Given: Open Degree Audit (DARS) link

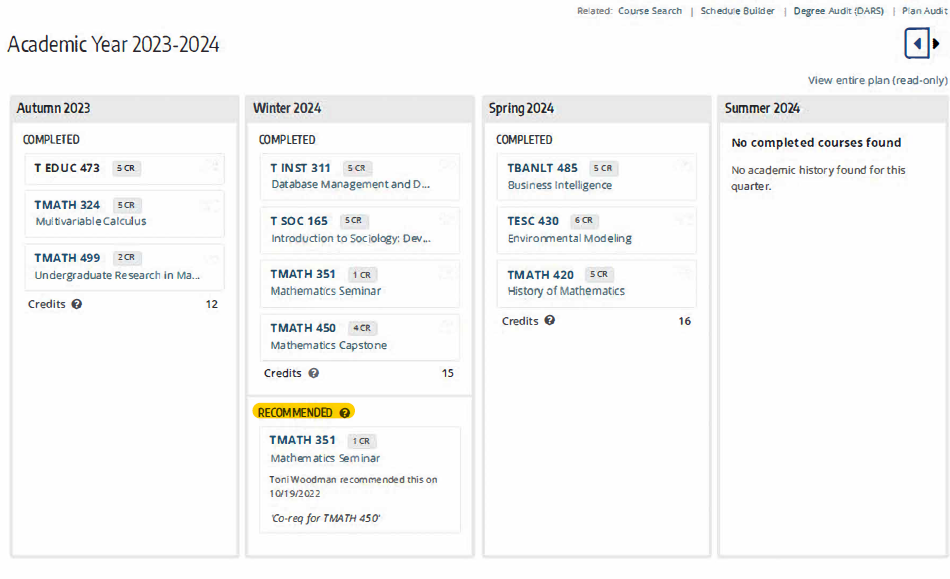Looking at the screenshot, I should click(x=838, y=11).
